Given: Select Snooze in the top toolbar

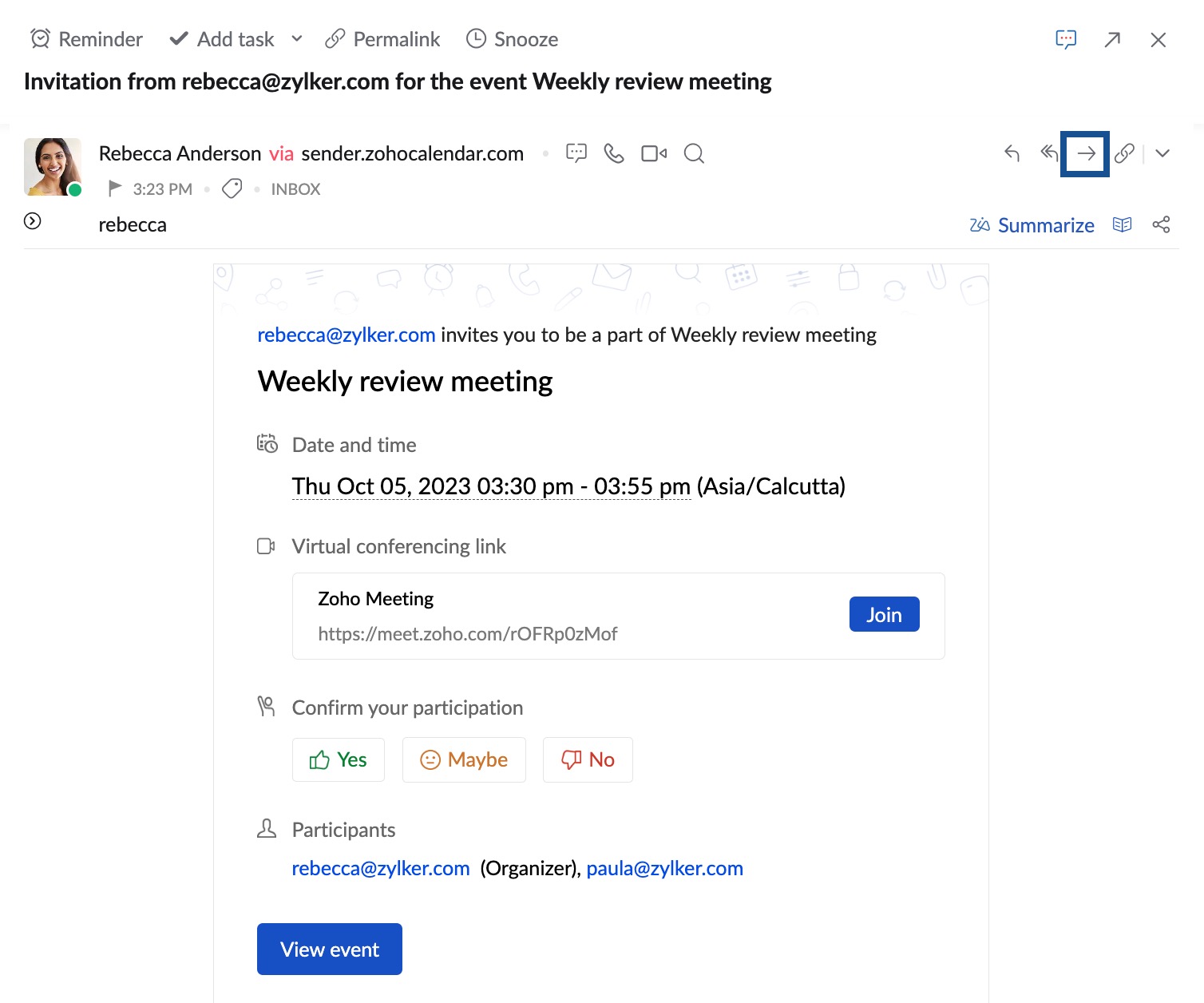Looking at the screenshot, I should (512, 39).
